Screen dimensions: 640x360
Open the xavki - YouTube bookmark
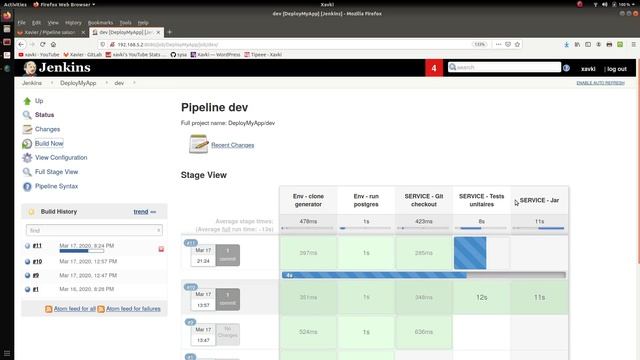coord(39,55)
